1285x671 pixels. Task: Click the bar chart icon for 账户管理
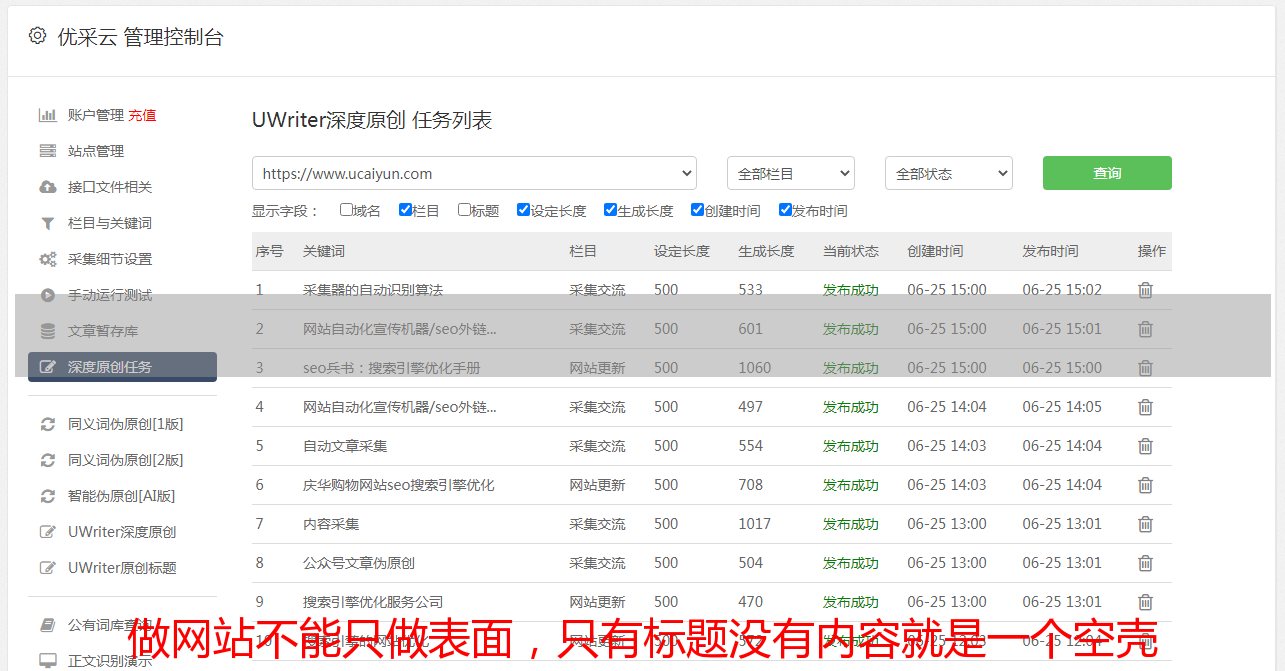pyautogui.click(x=47, y=115)
